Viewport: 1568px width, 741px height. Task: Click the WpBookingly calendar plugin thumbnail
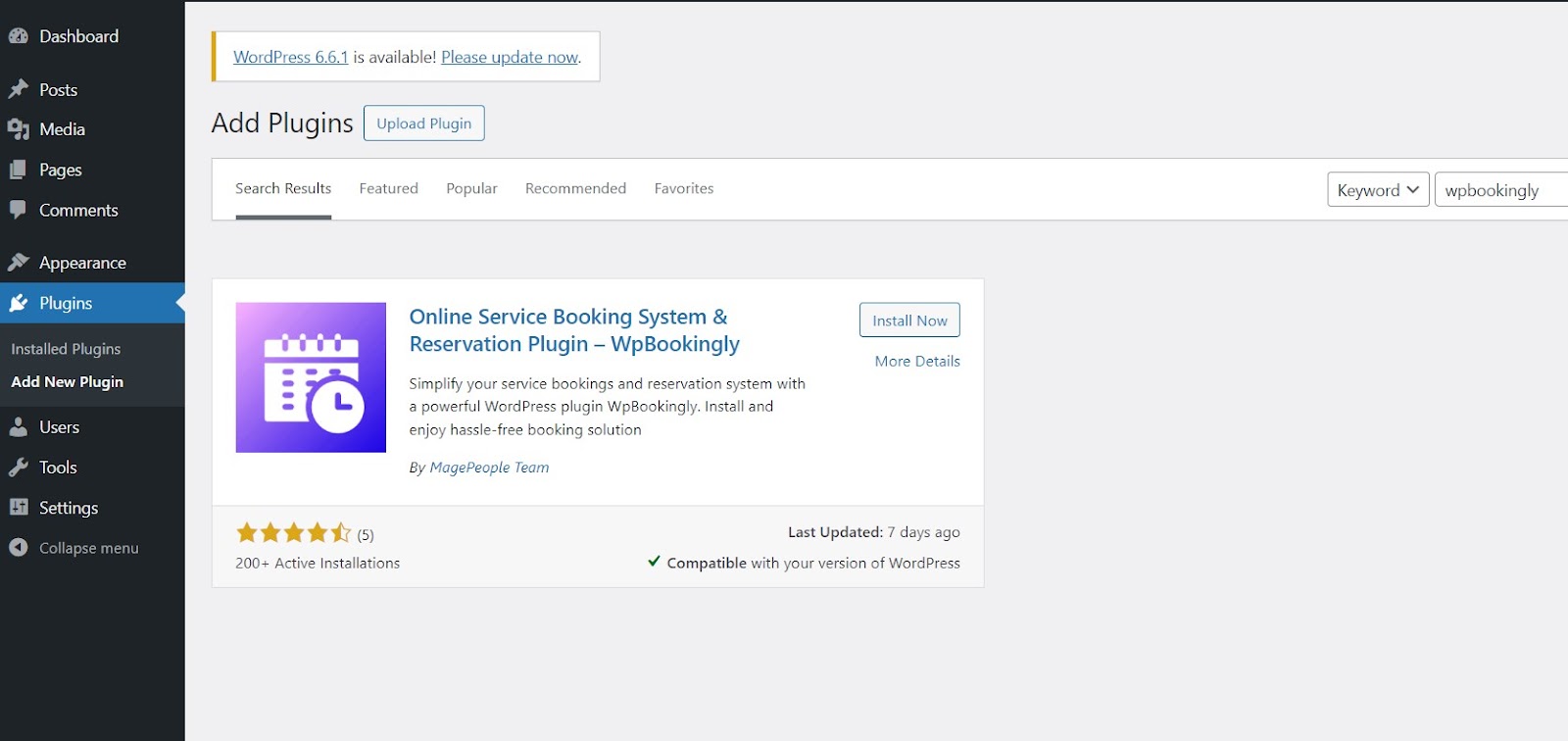[311, 377]
